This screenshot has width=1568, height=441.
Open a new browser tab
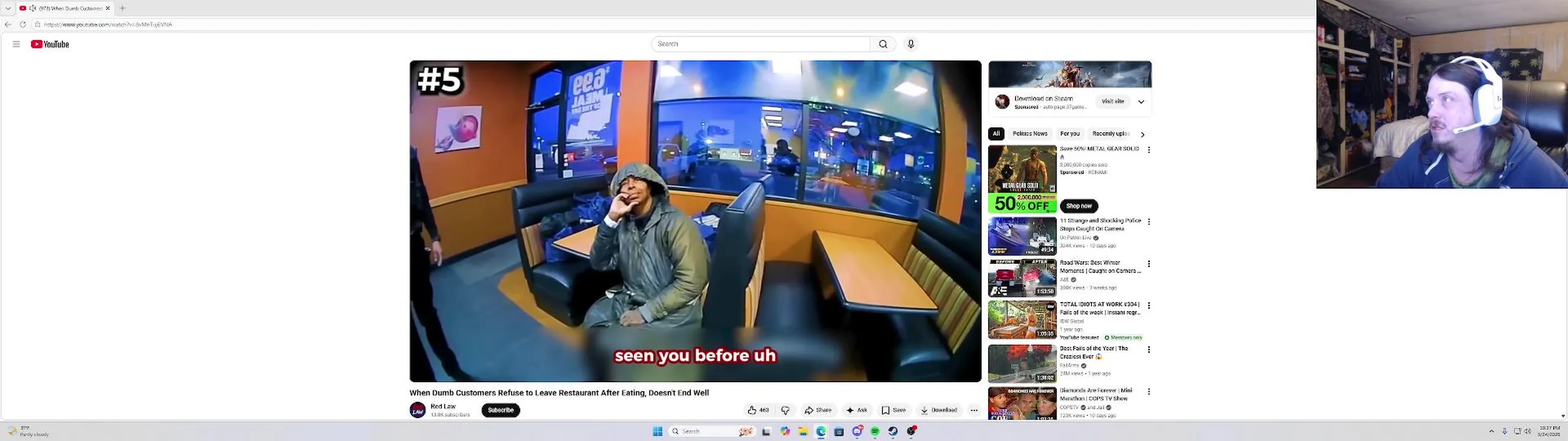pos(123,8)
